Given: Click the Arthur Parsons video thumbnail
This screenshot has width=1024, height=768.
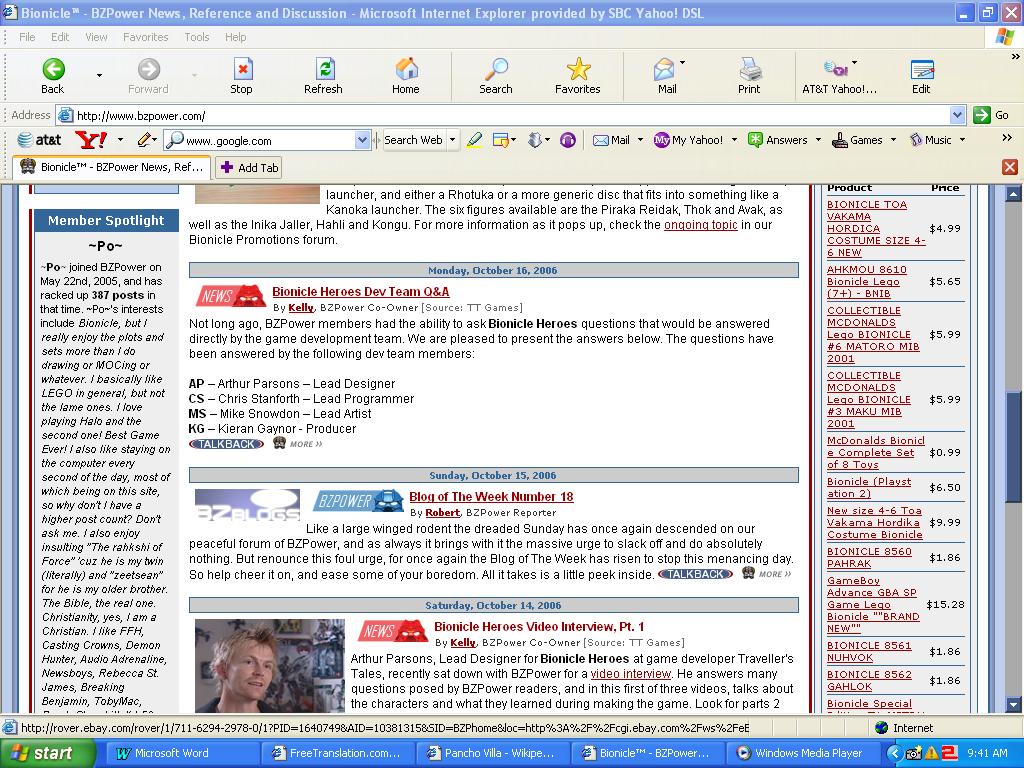Looking at the screenshot, I should [270, 665].
